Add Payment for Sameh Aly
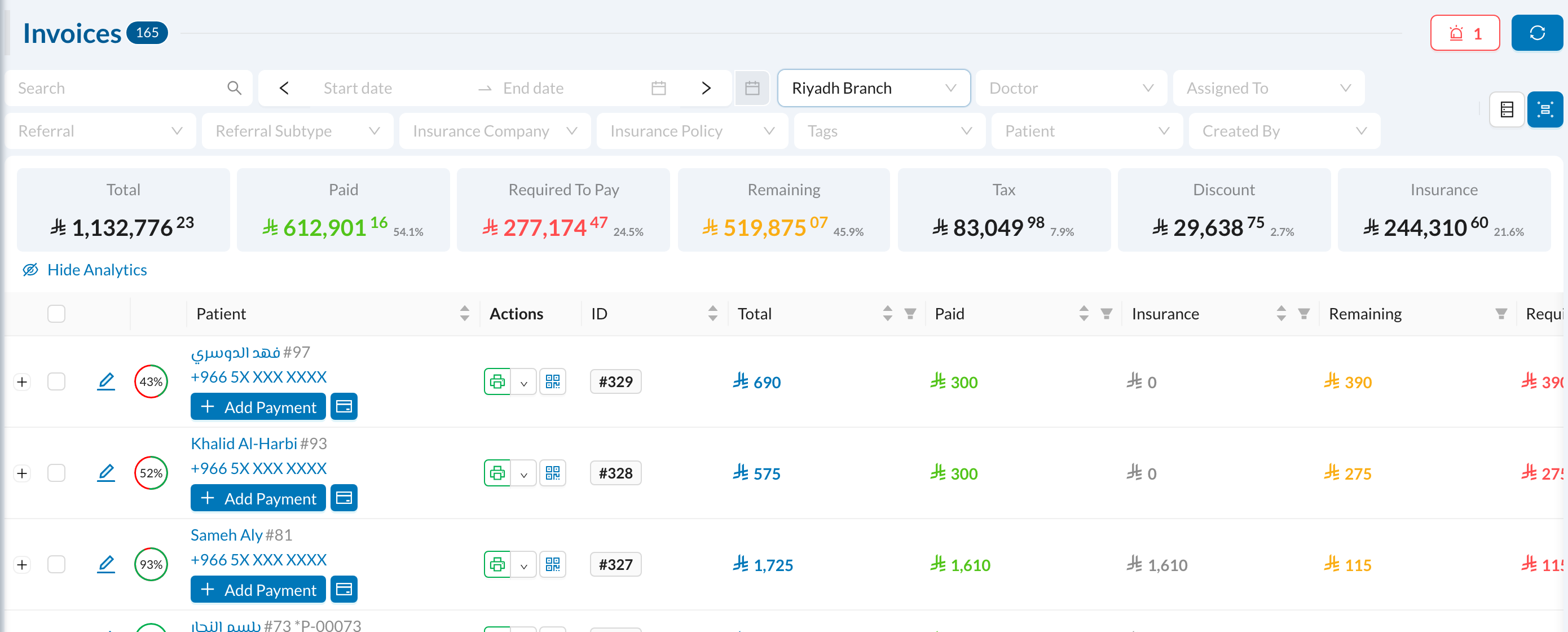The width and height of the screenshot is (1568, 632). pos(258,589)
